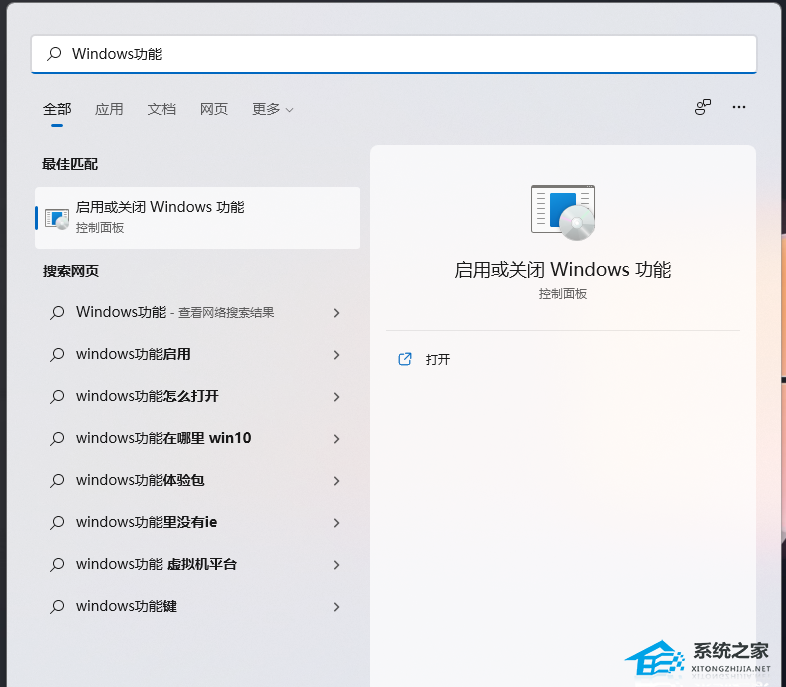This screenshot has height=687, width=786.
Task: Click search icon beside windows功能启用
Action: [x=57, y=355]
